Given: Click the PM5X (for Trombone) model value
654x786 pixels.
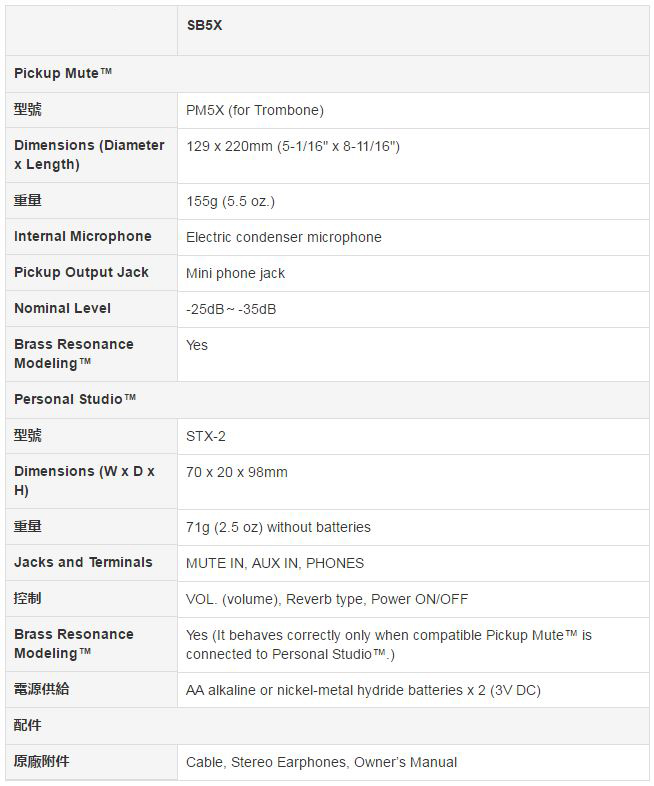Looking at the screenshot, I should click(255, 110).
